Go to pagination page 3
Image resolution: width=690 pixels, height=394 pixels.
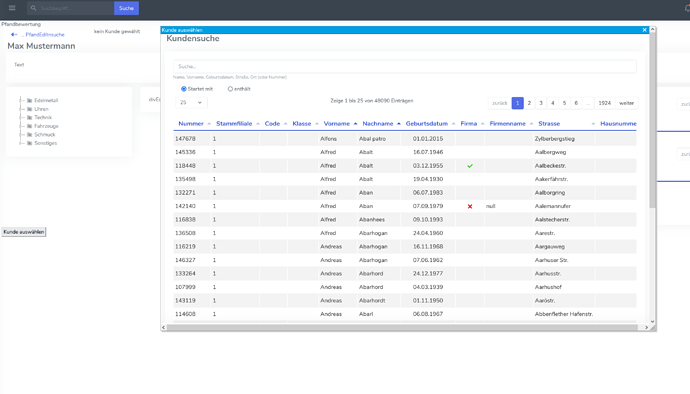tap(541, 103)
